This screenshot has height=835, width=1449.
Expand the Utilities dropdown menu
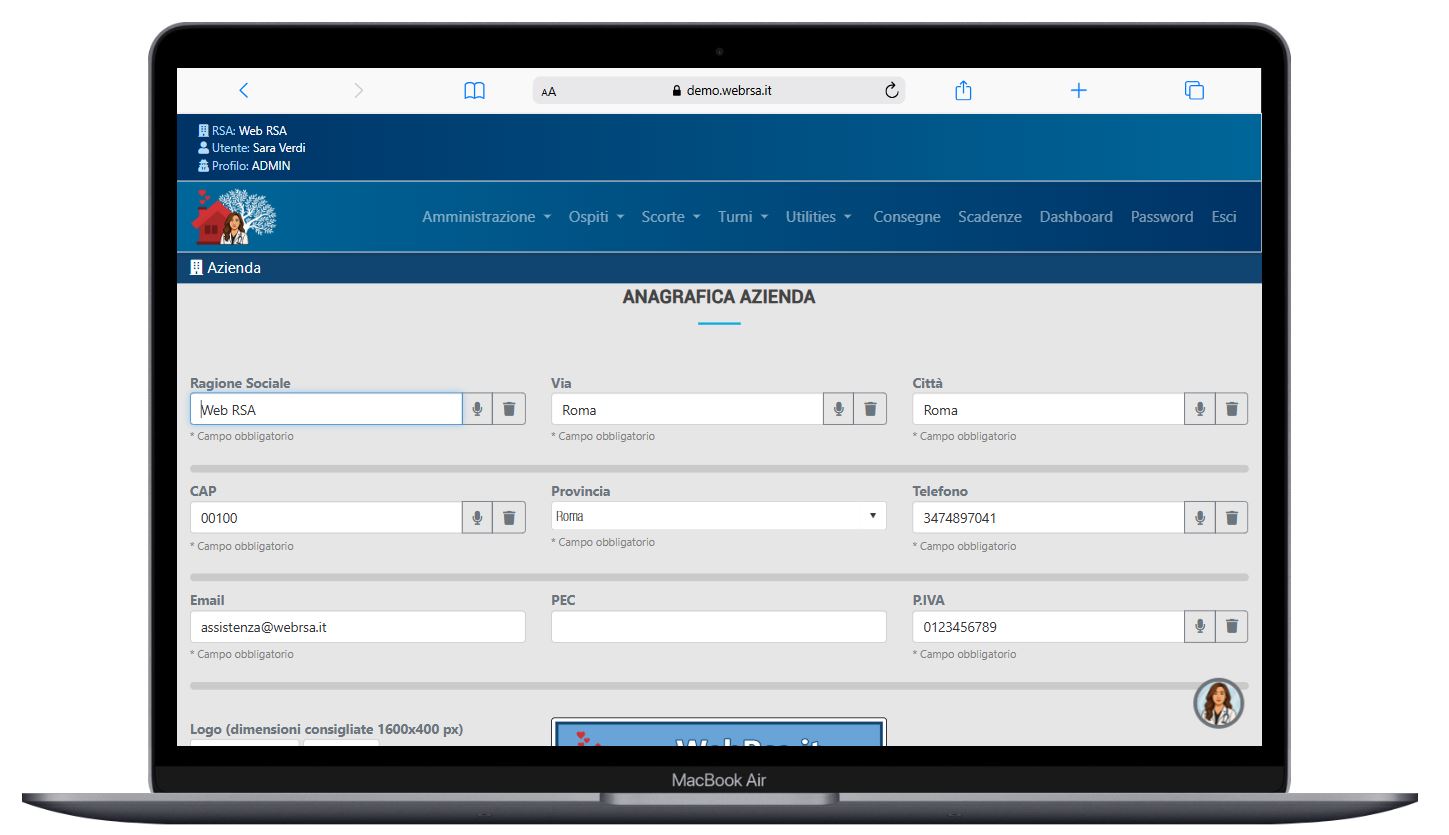(x=818, y=217)
